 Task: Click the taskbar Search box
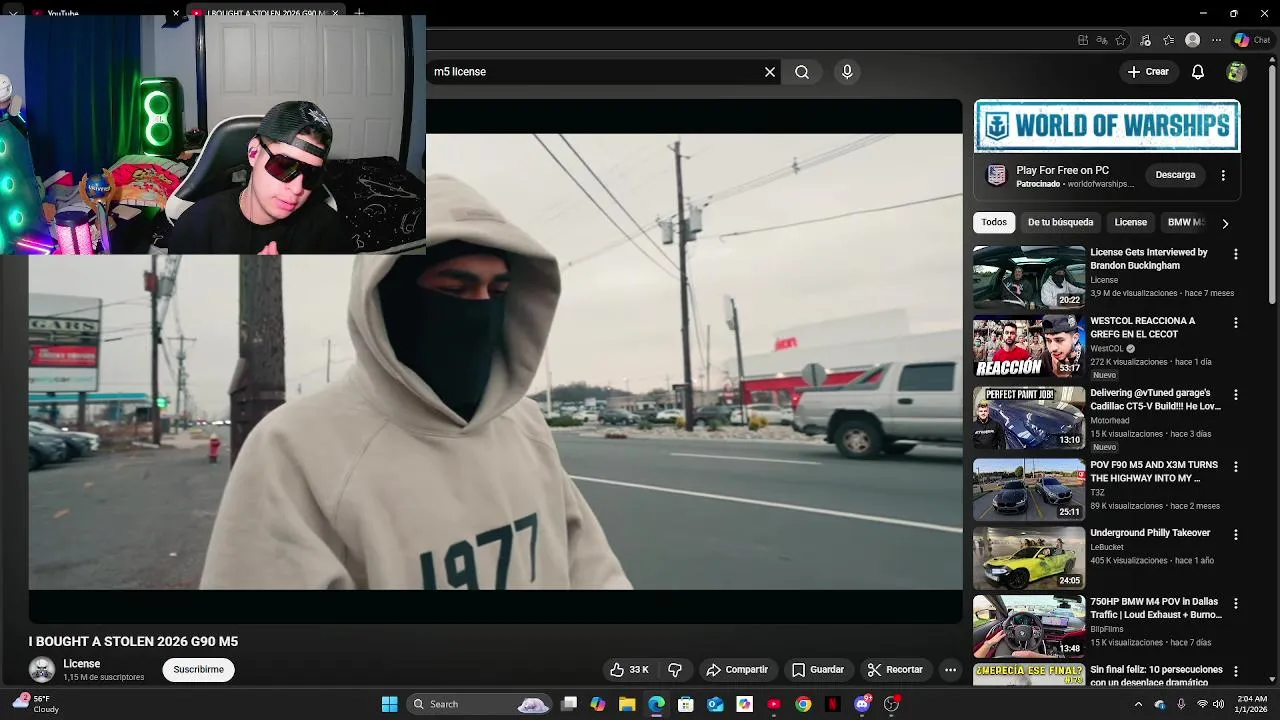pyautogui.click(x=481, y=704)
